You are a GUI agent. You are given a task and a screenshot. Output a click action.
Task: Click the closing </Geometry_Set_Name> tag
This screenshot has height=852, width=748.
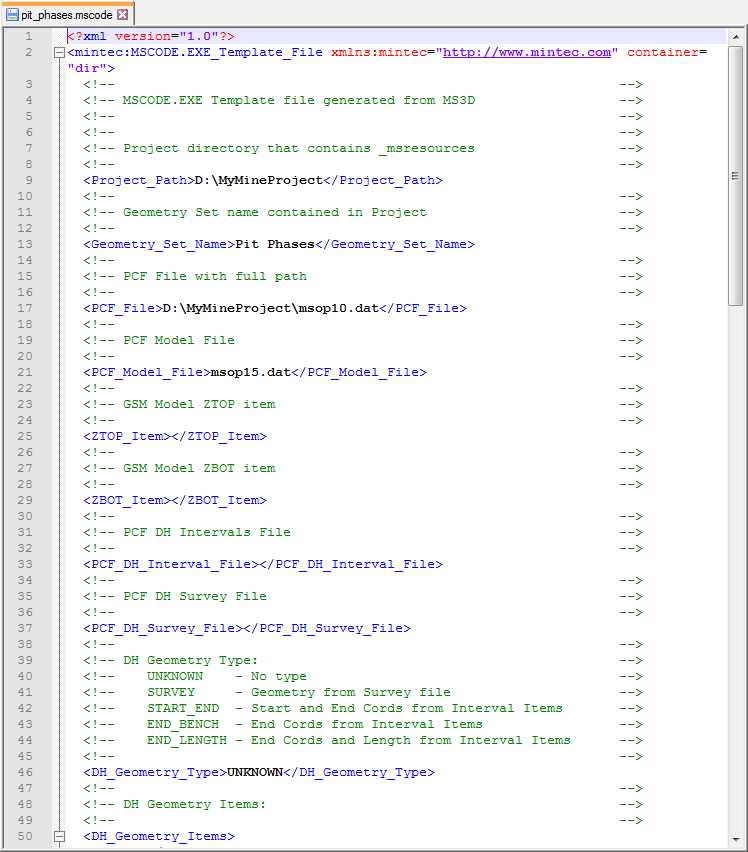(395, 245)
